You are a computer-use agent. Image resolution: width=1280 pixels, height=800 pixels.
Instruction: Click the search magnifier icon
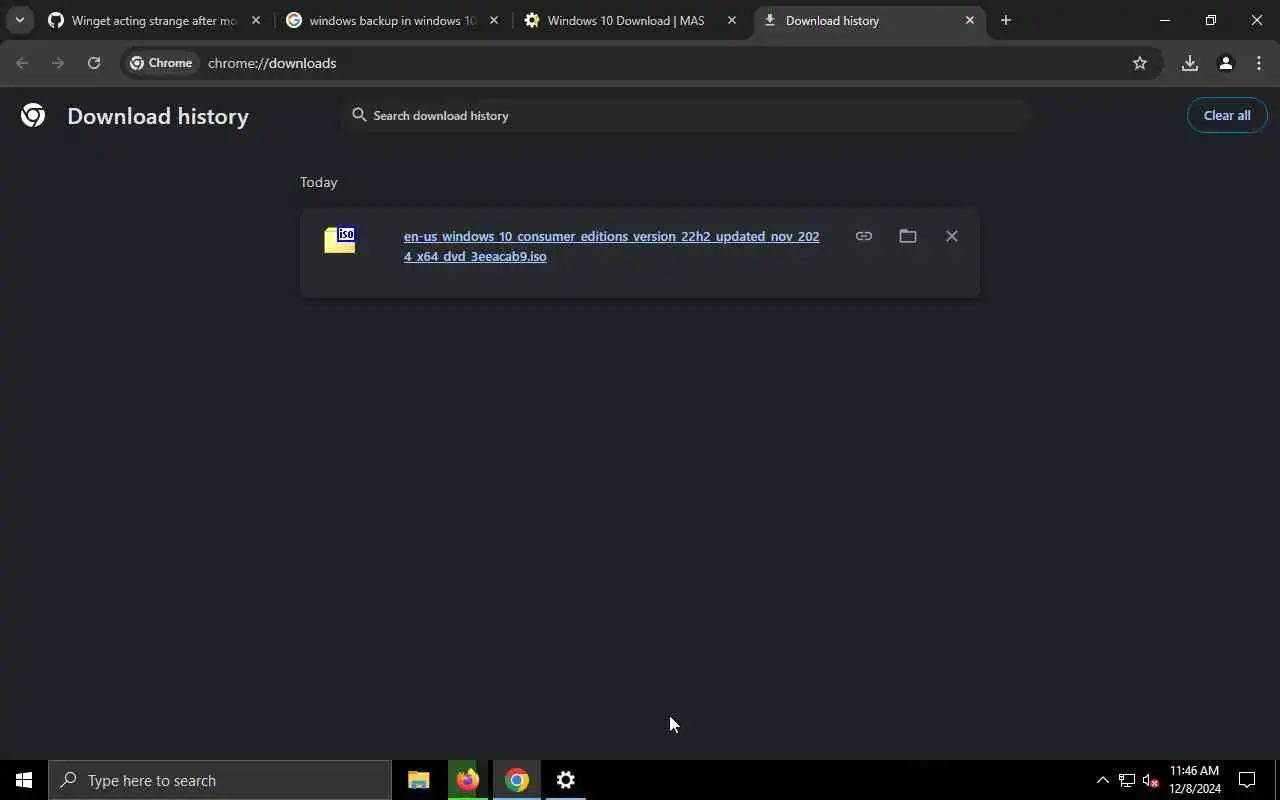359,115
